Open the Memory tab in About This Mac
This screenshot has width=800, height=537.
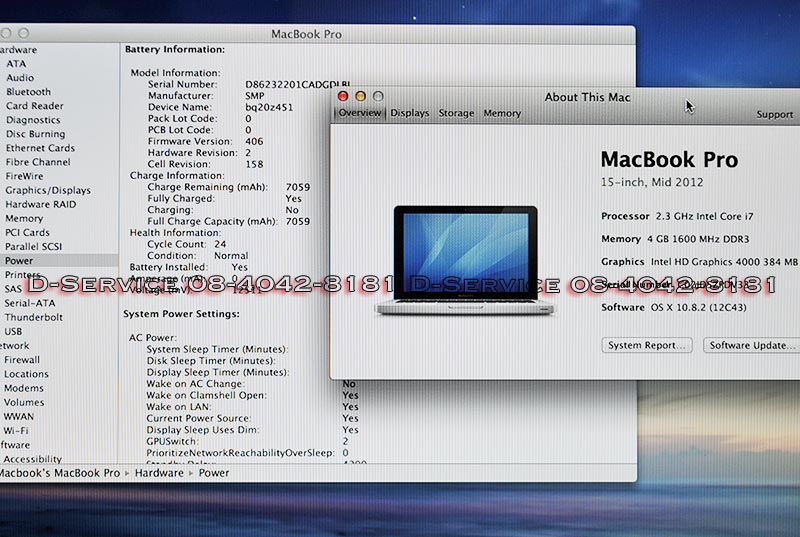(x=502, y=113)
